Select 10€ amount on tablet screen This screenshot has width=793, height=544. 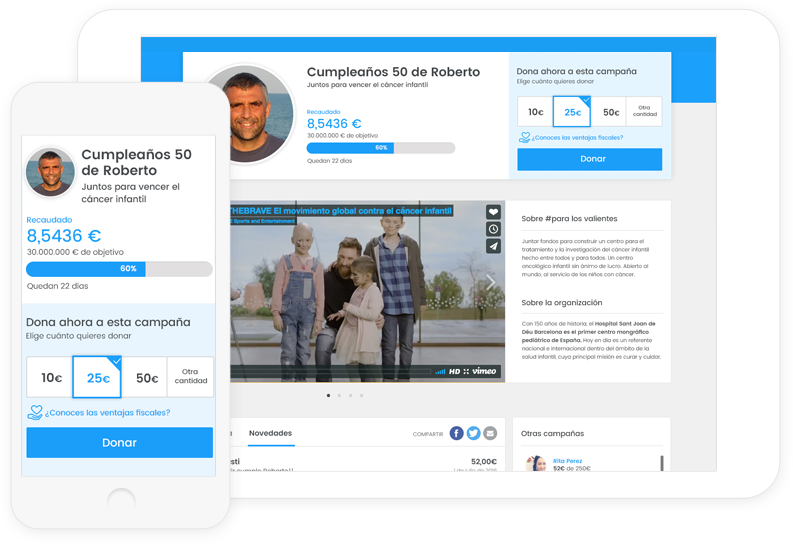535,112
